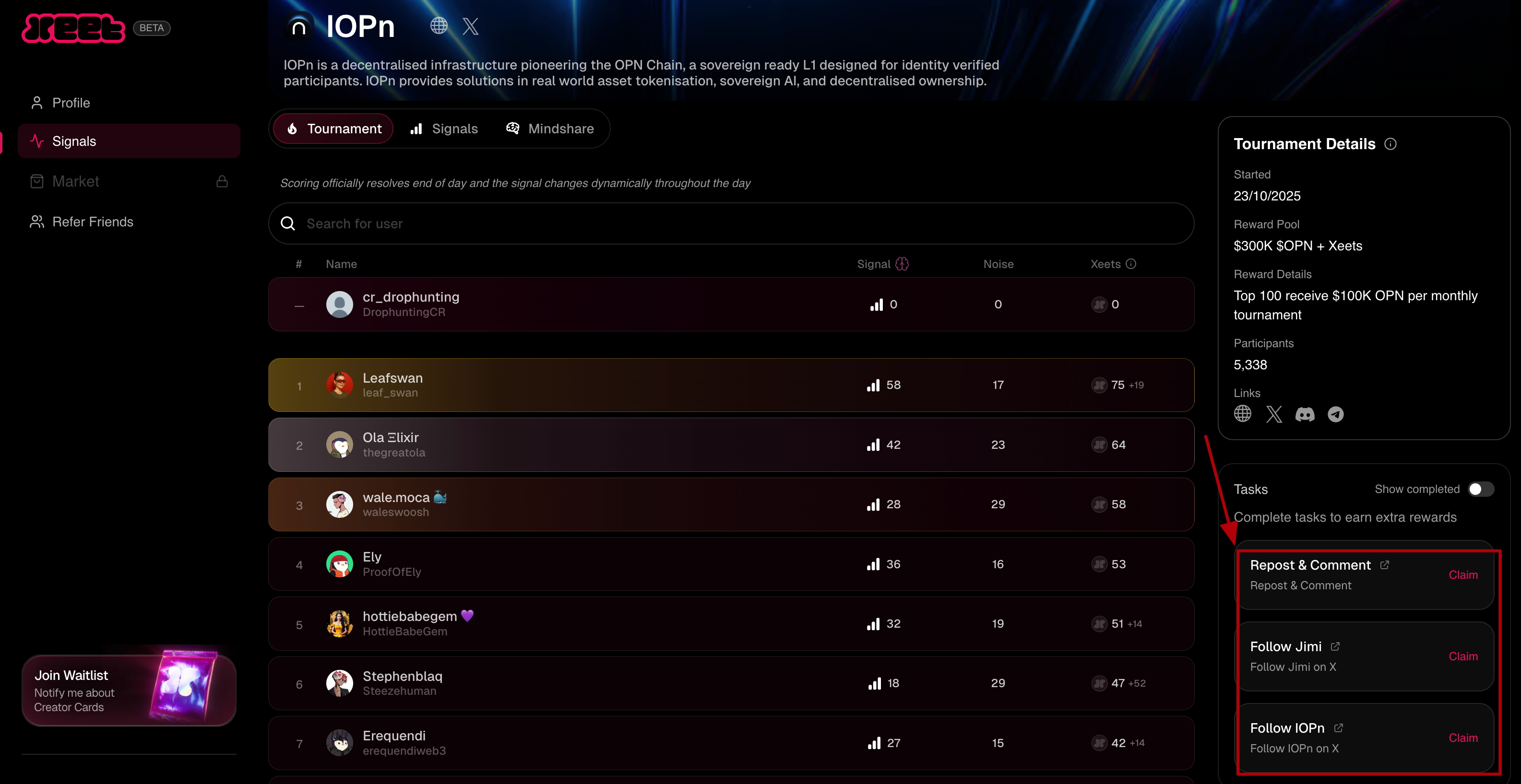Switch to the Mindshare tab
1521x784 pixels.
click(550, 129)
